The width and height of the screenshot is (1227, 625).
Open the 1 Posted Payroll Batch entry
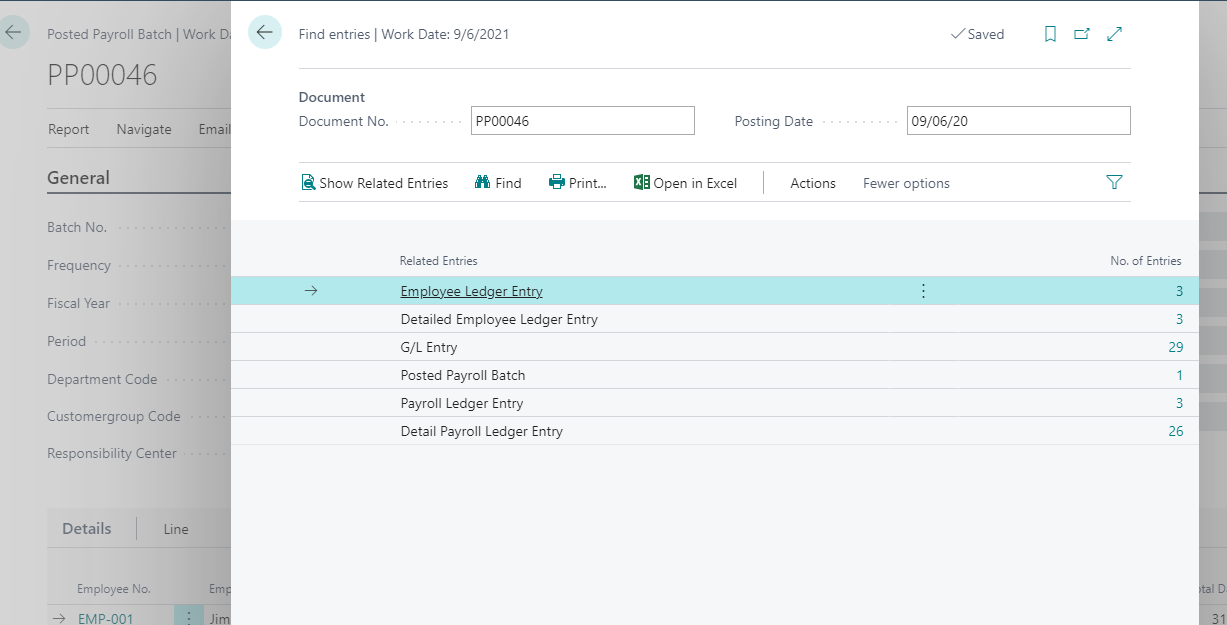(1180, 375)
